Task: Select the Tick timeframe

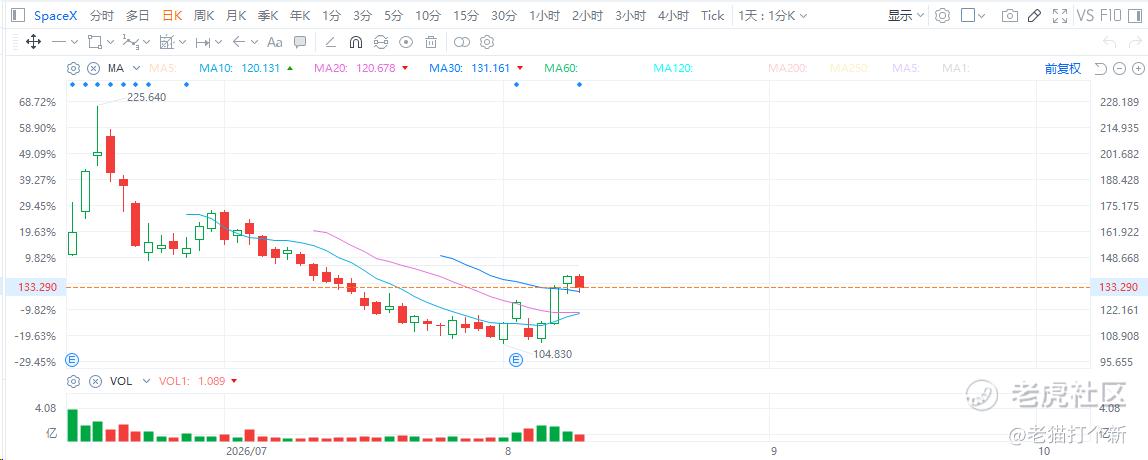Action: click(x=712, y=15)
